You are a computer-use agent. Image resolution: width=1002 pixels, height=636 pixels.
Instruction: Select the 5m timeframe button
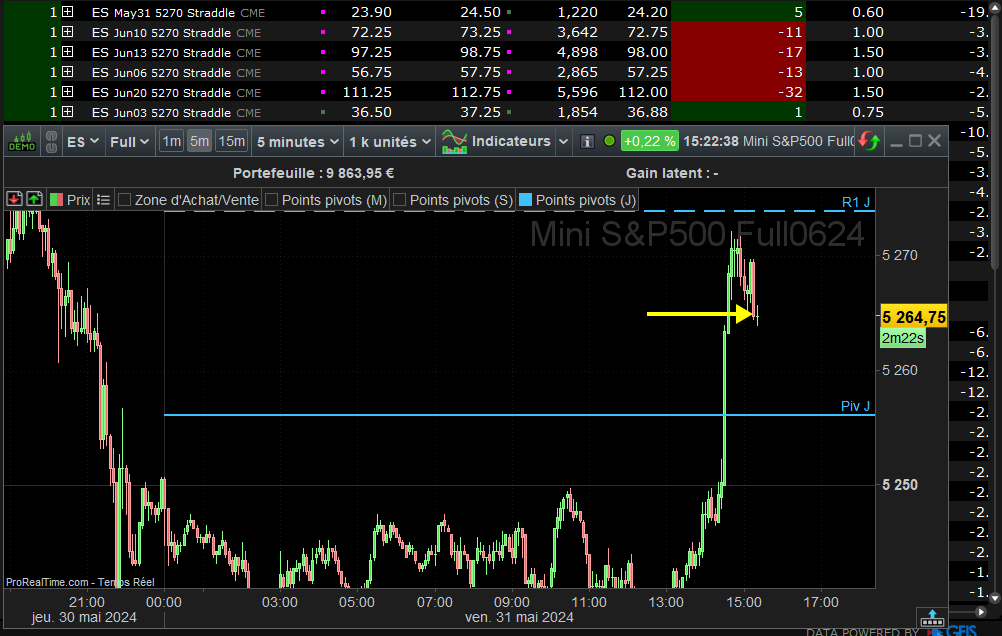pyautogui.click(x=199, y=141)
